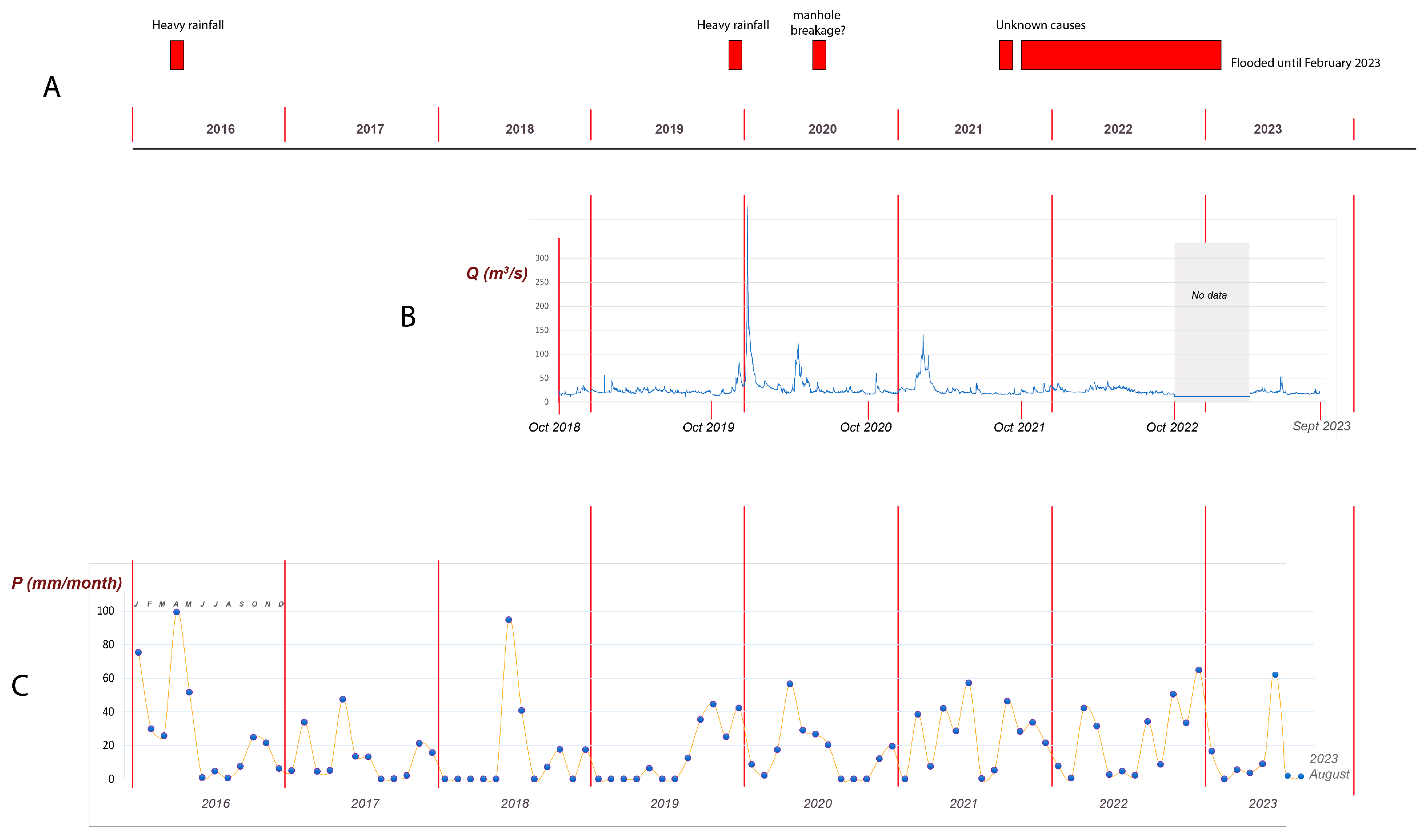Image resolution: width=1426 pixels, height=840 pixels.
Task: Click the 2018 precipitation peak data point
Action: coord(508,620)
